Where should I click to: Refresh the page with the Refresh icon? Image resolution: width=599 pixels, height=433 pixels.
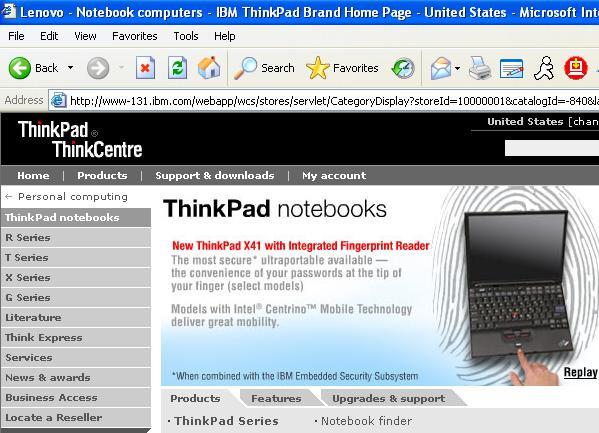[178, 68]
